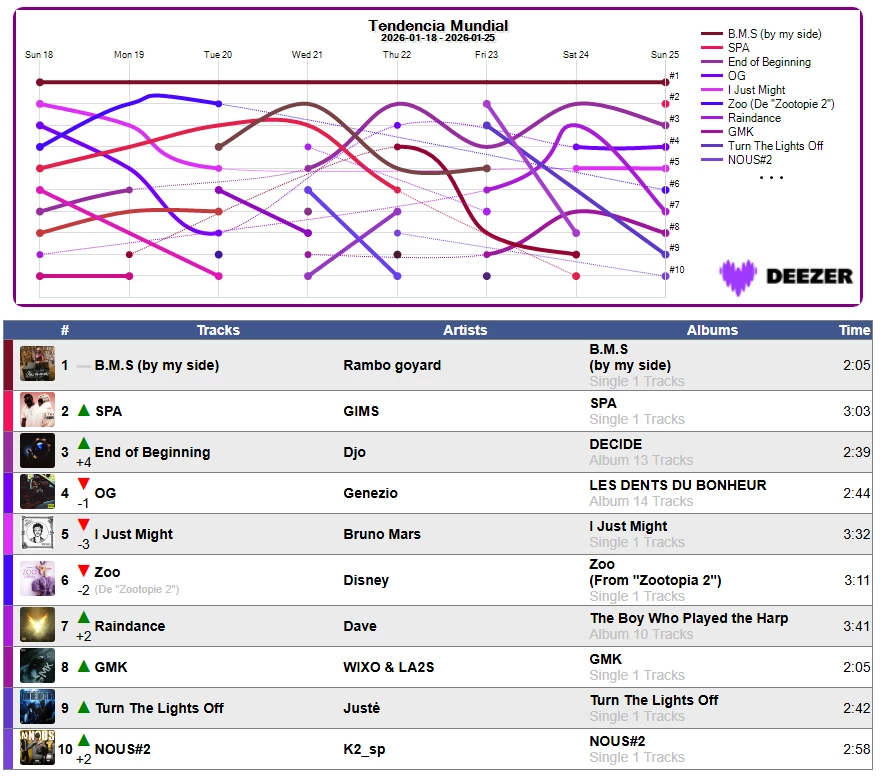Viewport: 884px width, 776px height.
Task: Open album DECIDE
Action: [616, 444]
